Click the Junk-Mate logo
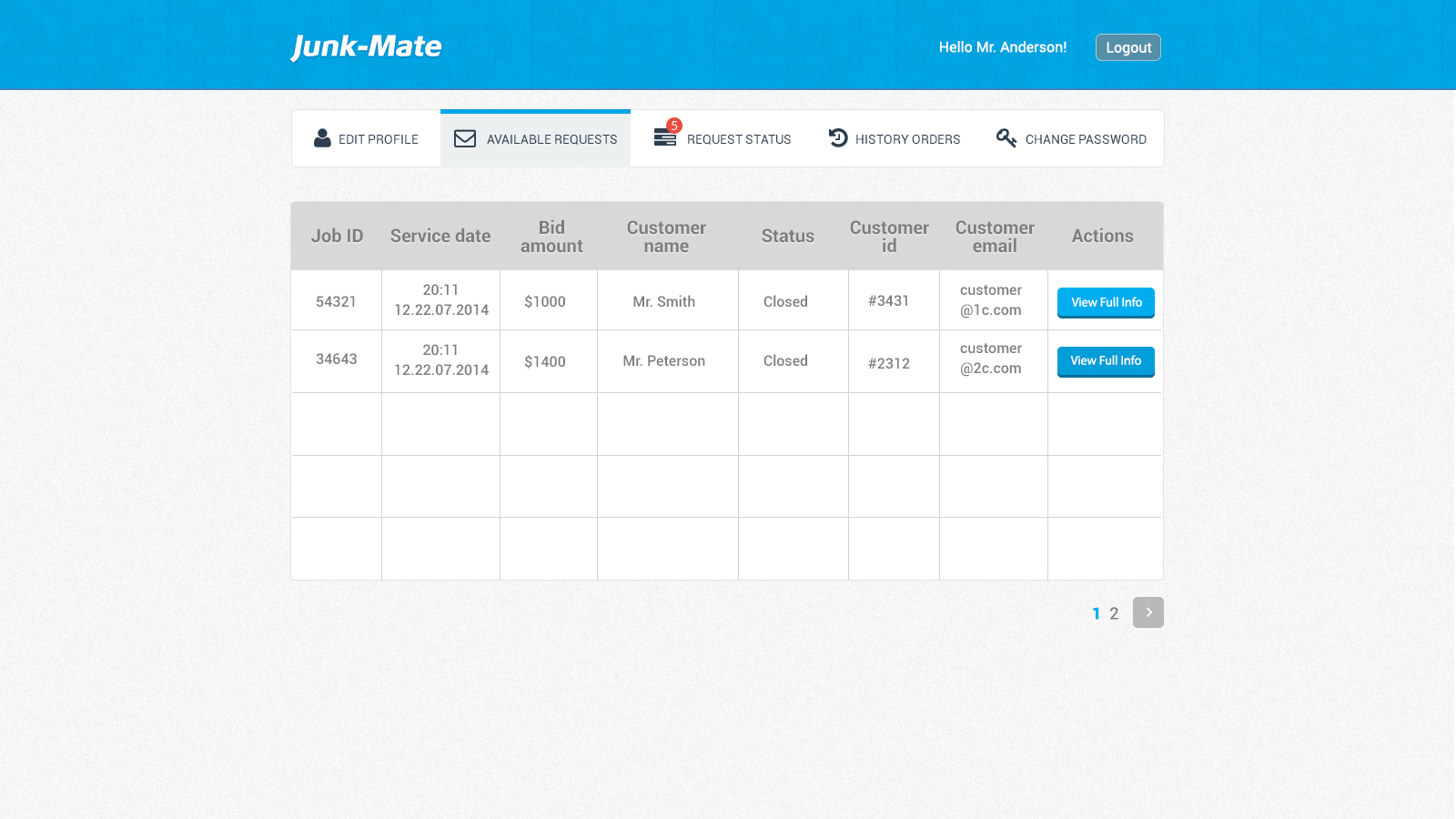Screen dimensions: 1456x819 (366, 46)
